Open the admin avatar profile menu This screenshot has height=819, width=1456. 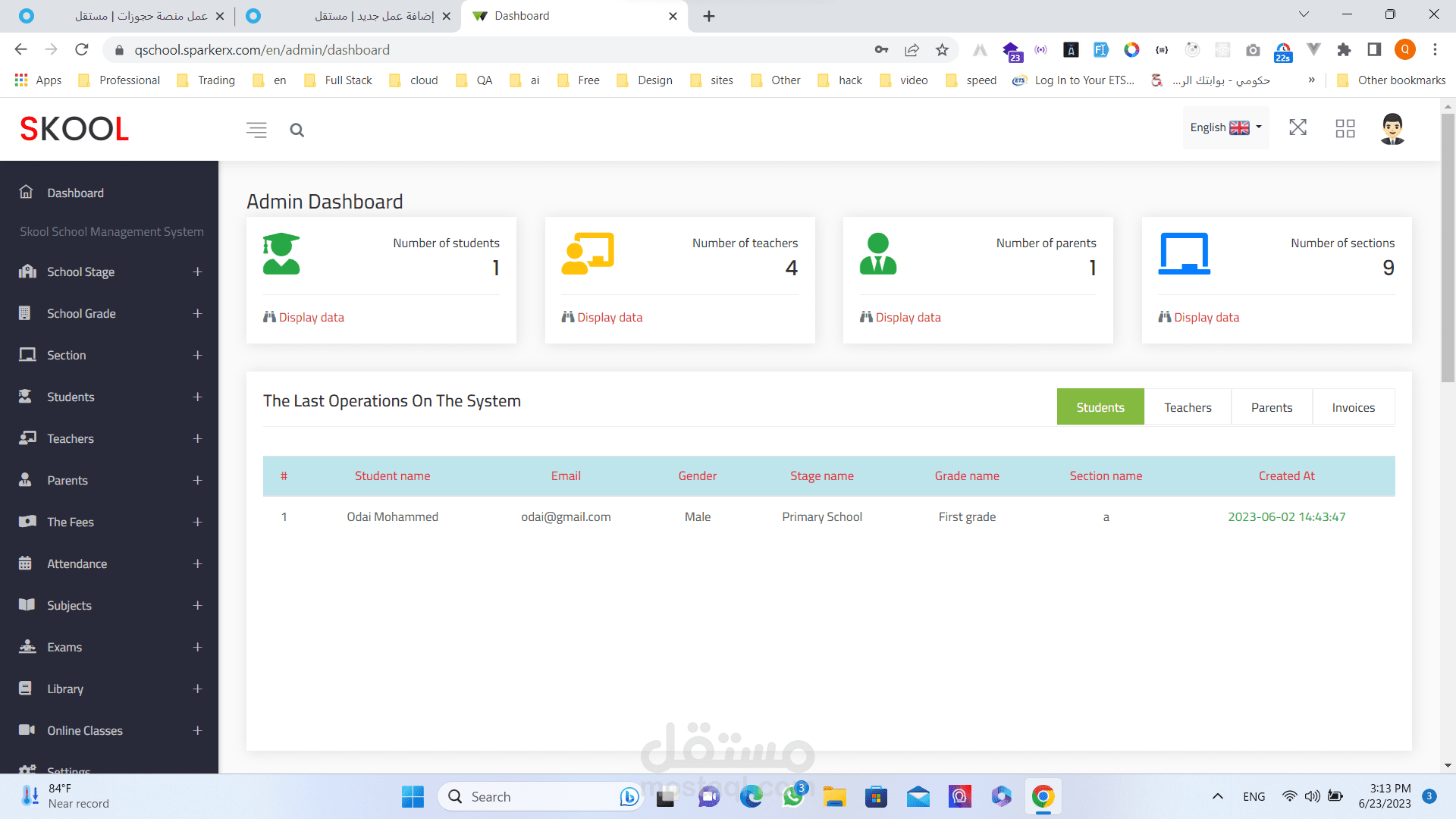click(x=1392, y=128)
